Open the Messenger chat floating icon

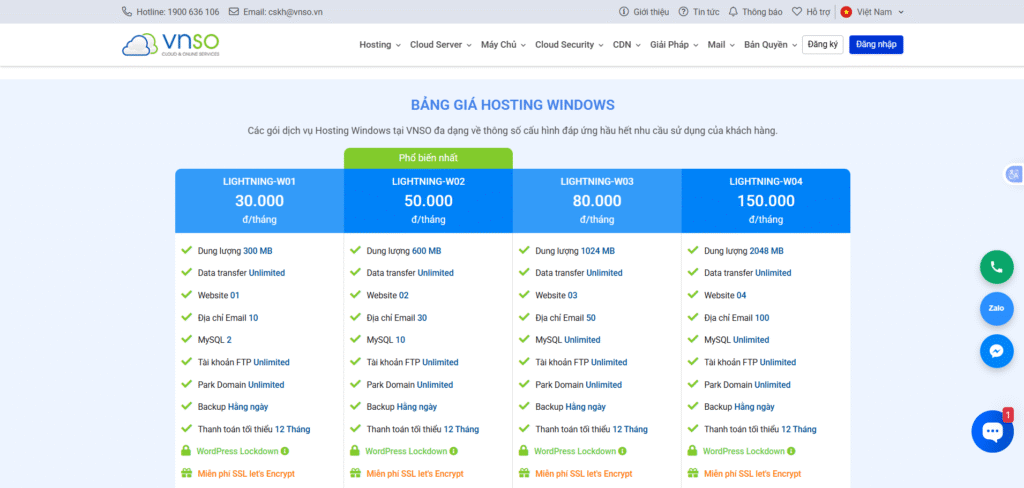[x=996, y=351]
